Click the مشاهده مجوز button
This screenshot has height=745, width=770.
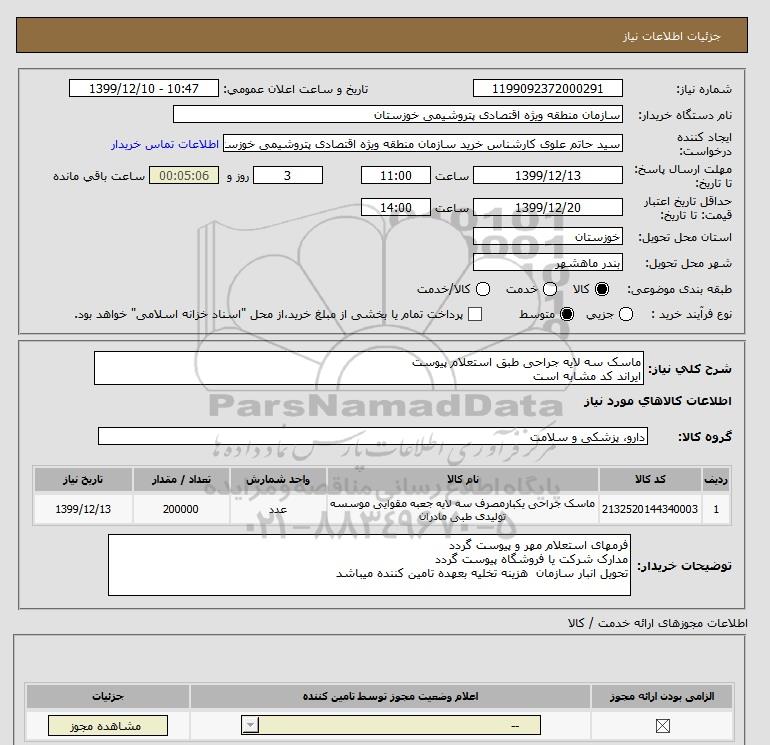108,725
